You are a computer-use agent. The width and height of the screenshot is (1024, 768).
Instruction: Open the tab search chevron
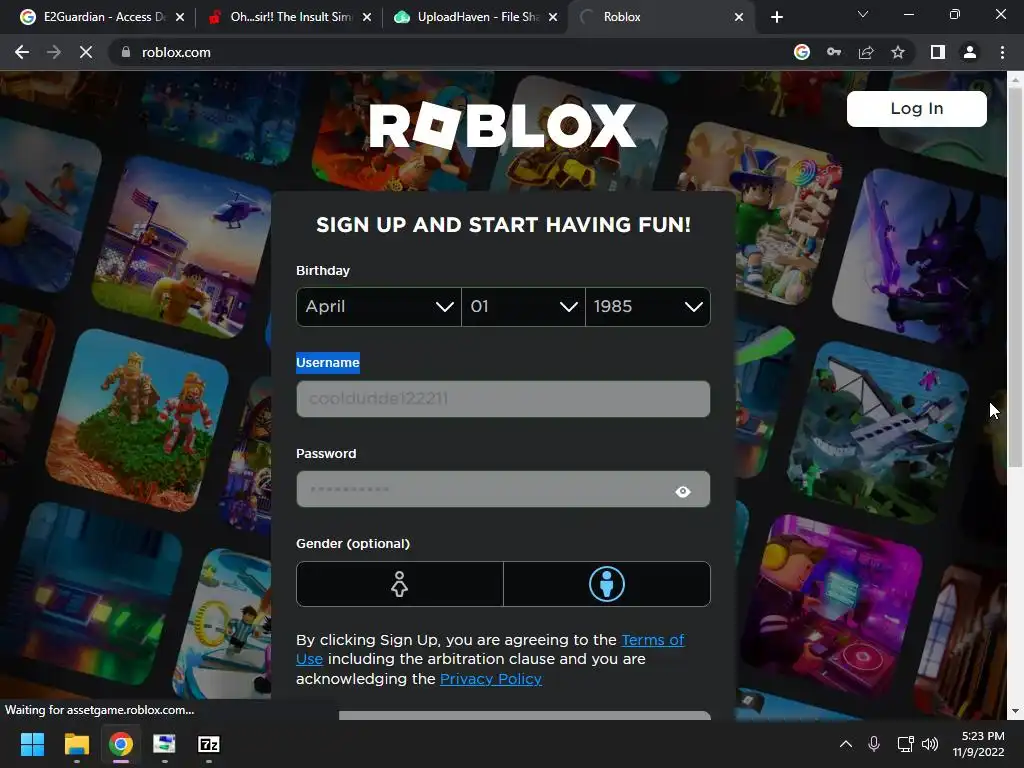click(863, 14)
